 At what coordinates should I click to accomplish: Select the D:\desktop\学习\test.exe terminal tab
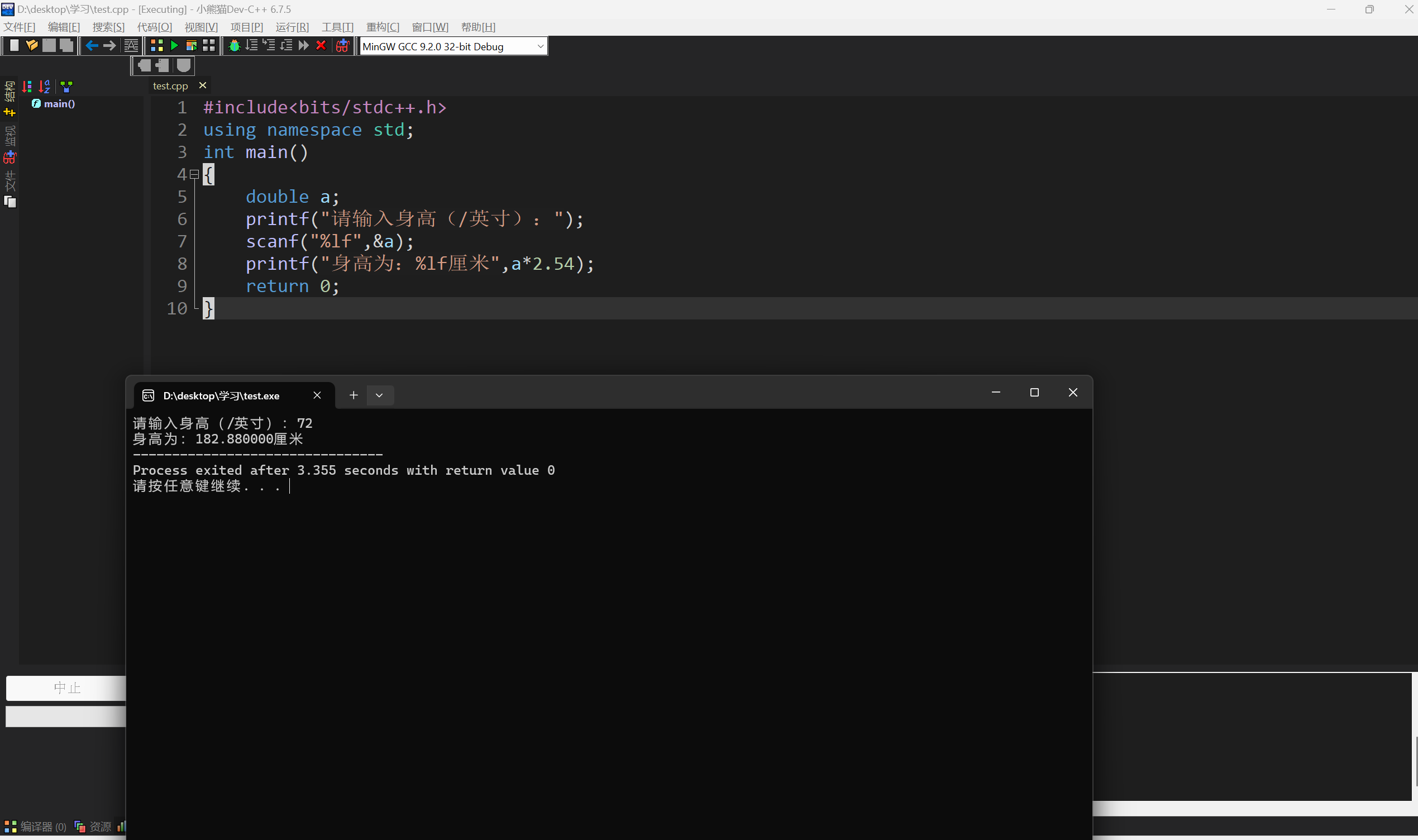(221, 395)
